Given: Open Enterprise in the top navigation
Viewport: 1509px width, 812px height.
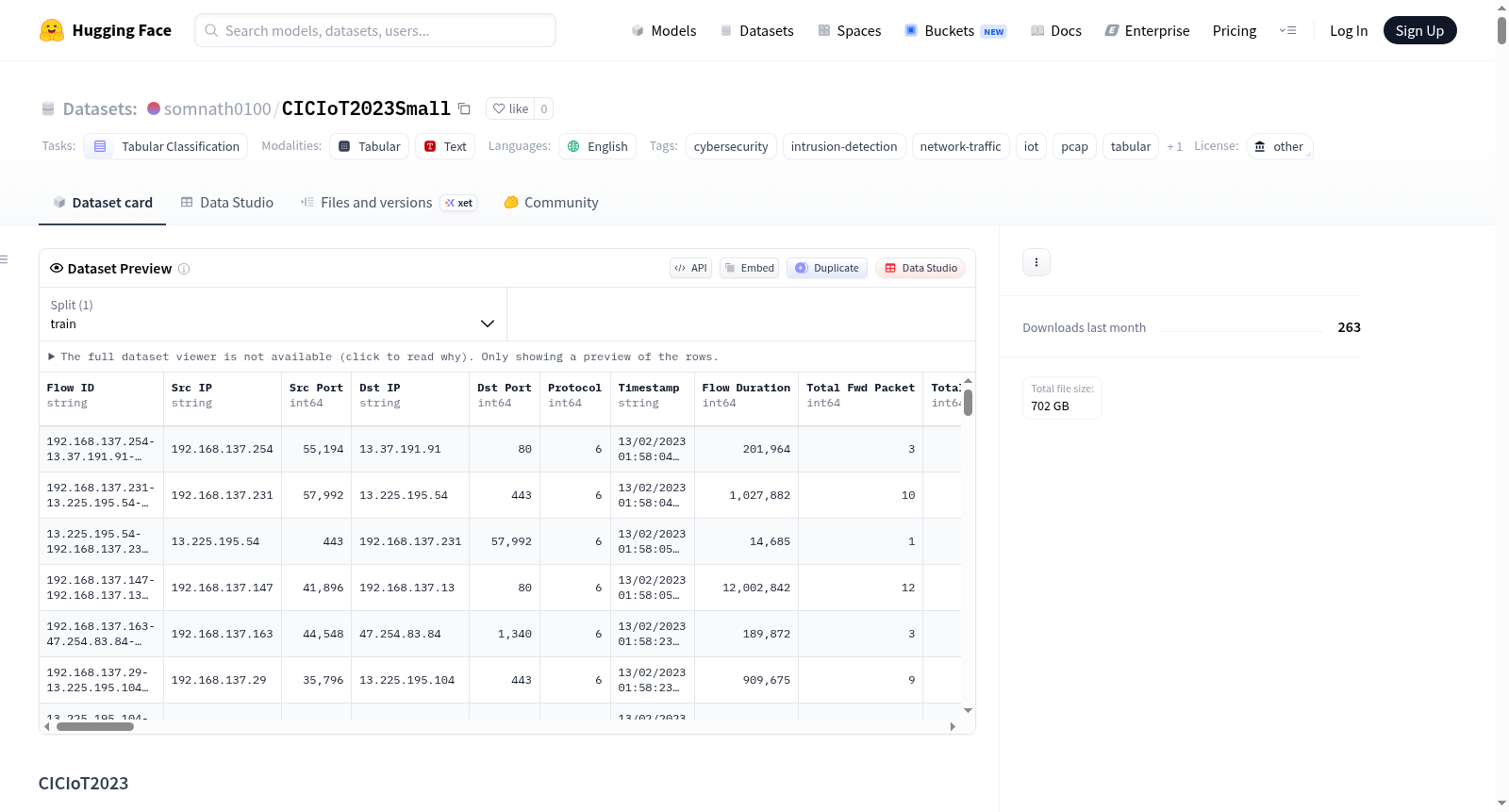Looking at the screenshot, I should tap(1147, 30).
